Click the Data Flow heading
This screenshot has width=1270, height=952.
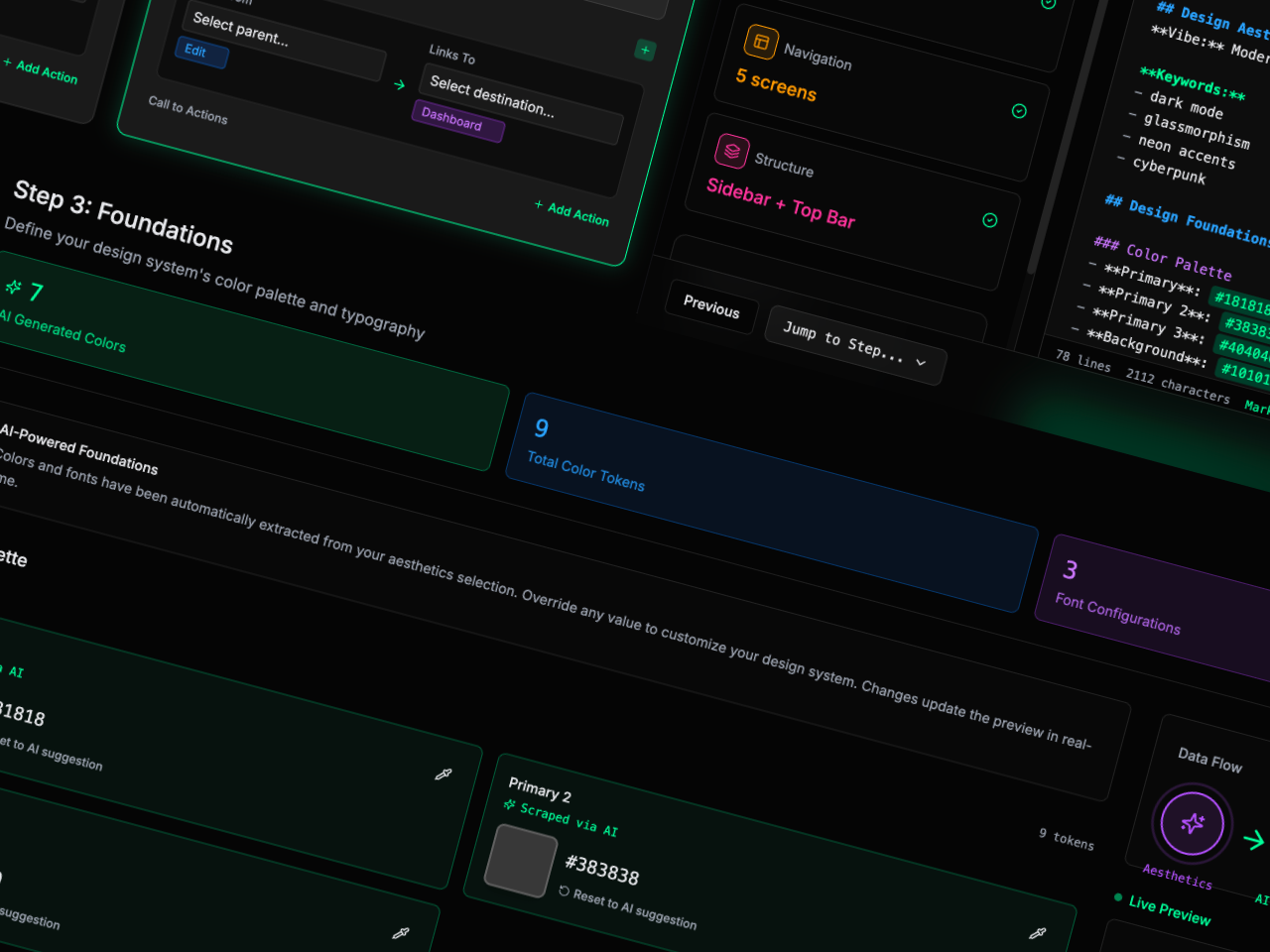1209,759
